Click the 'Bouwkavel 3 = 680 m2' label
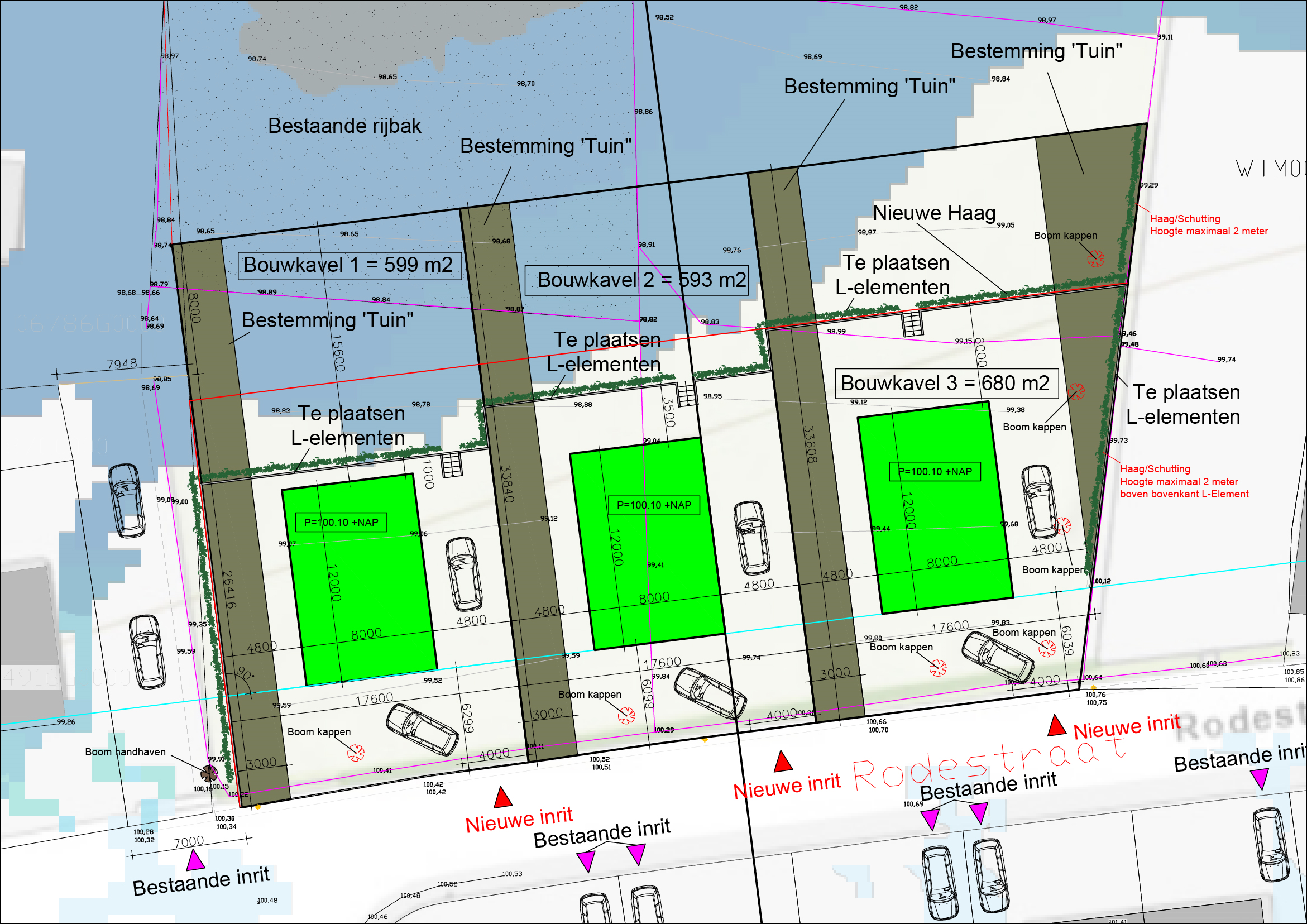 click(x=946, y=384)
